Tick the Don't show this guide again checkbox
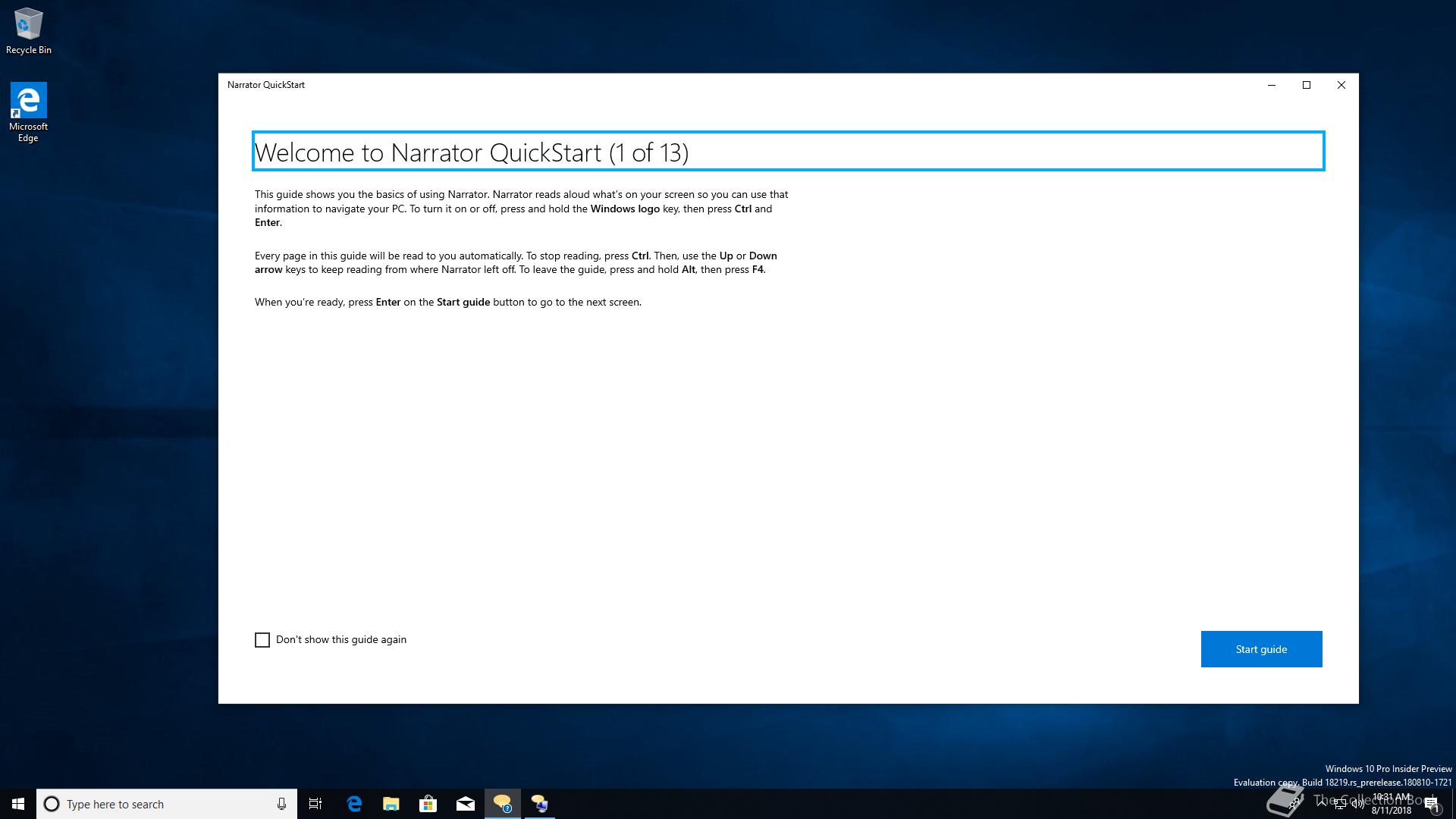Image resolution: width=1456 pixels, height=819 pixels. 262,640
